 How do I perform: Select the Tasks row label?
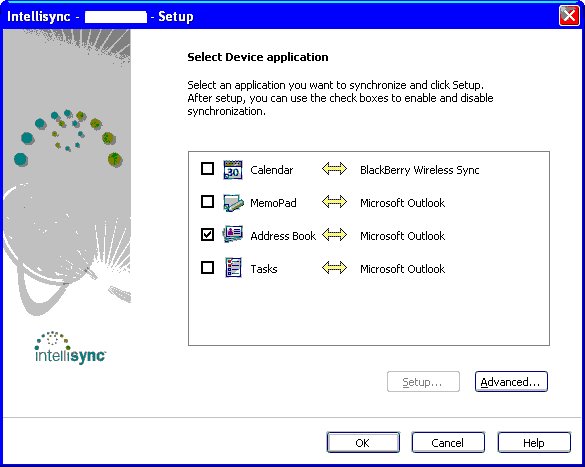(264, 269)
